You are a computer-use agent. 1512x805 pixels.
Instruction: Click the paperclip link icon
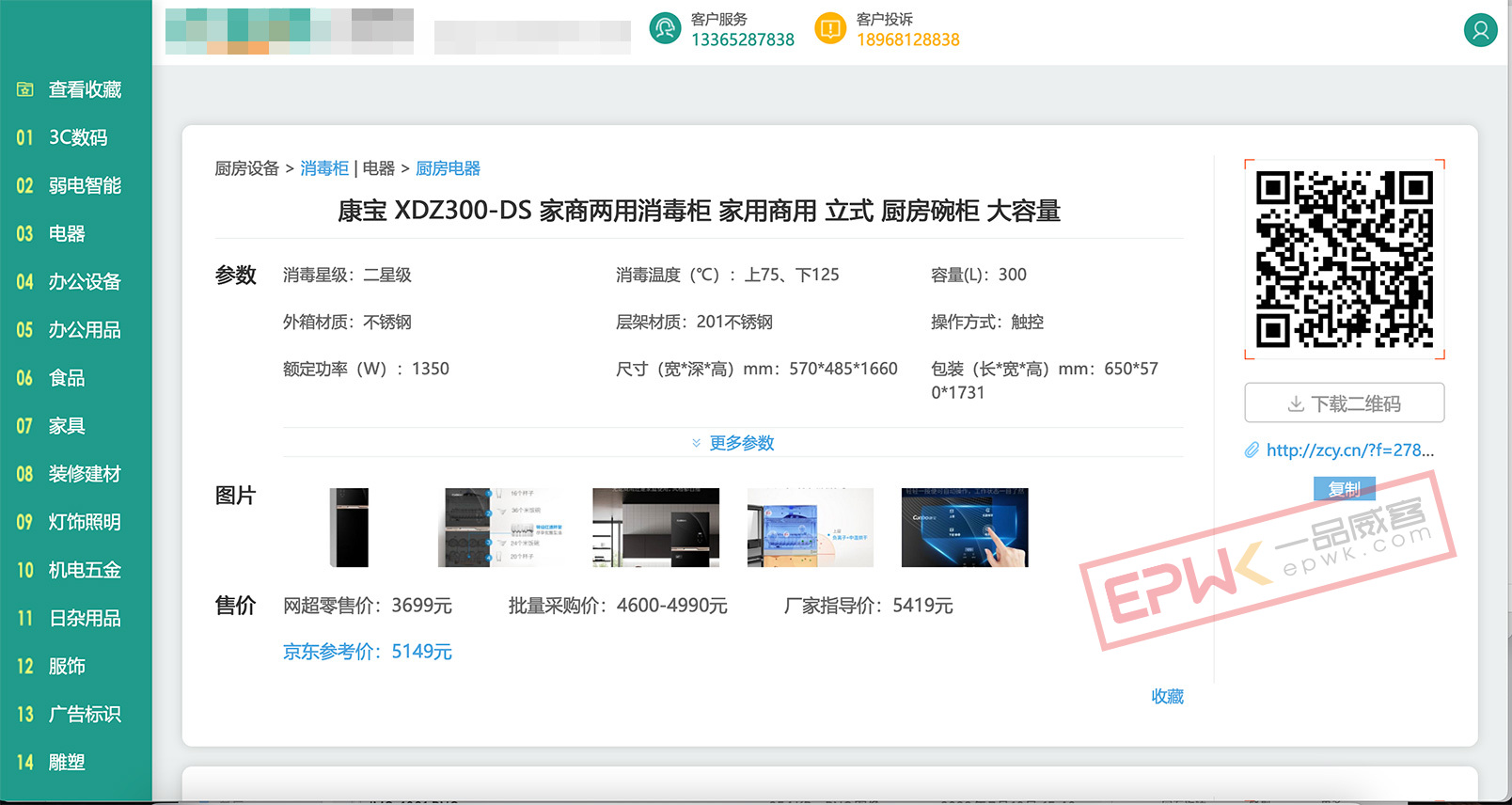(1252, 450)
